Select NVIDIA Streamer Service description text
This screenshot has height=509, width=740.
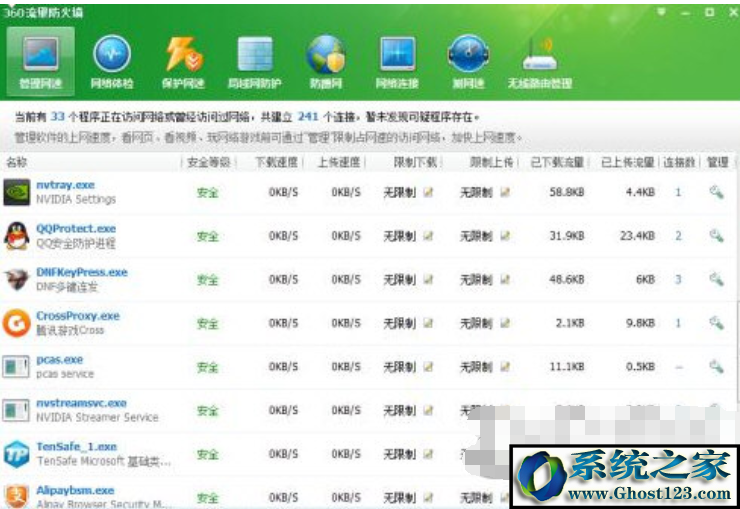click(x=97, y=417)
